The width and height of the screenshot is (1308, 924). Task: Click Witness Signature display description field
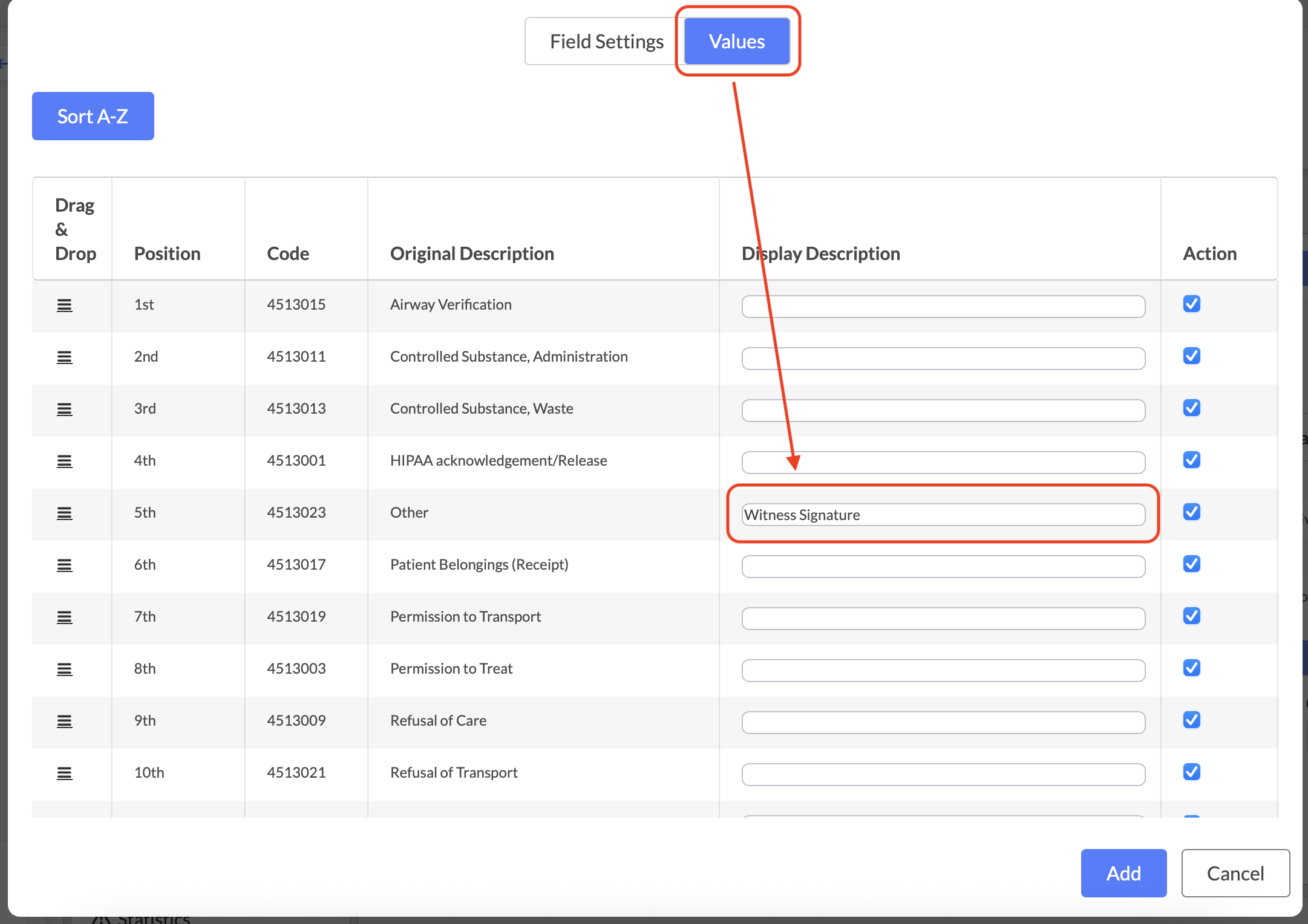(x=943, y=515)
